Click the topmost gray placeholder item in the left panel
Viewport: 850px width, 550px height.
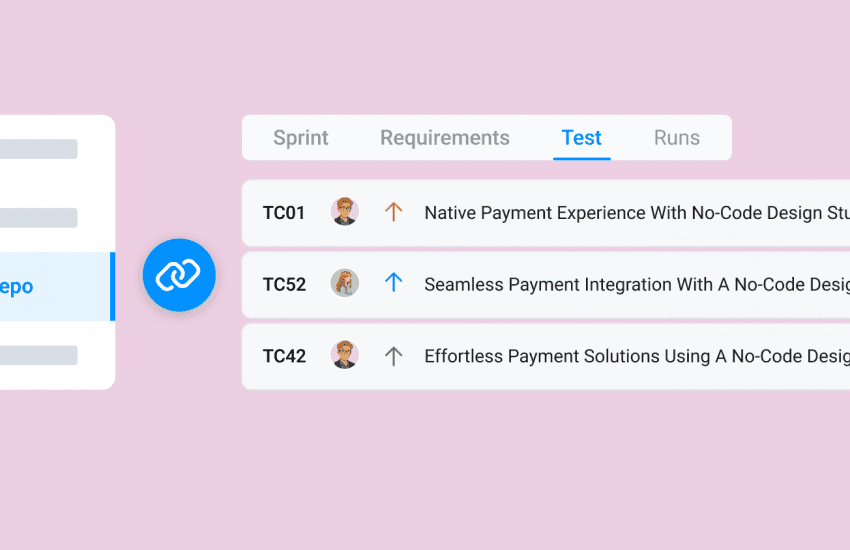point(38,149)
